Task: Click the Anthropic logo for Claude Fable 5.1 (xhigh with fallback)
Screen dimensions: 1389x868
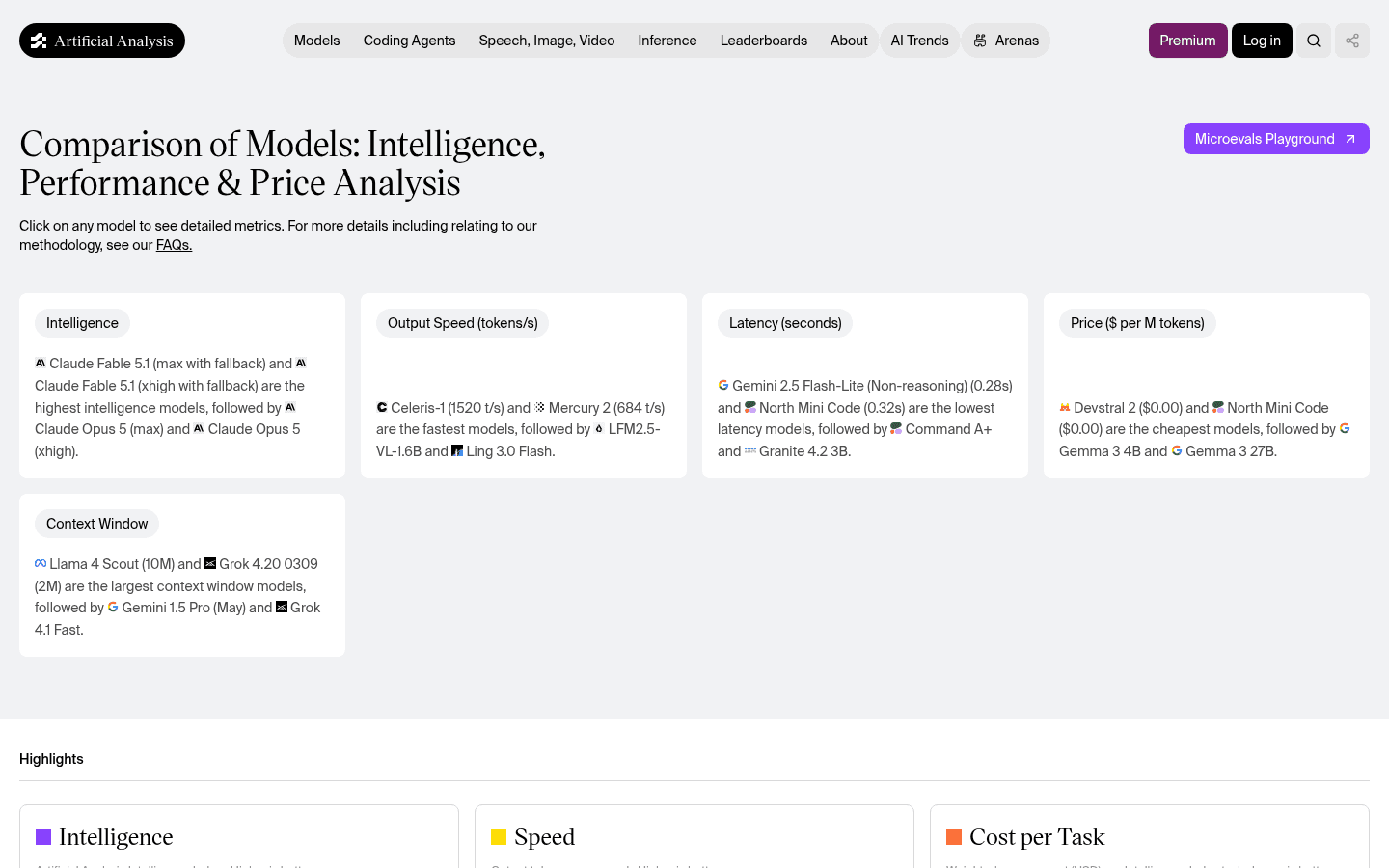Action: click(301, 364)
